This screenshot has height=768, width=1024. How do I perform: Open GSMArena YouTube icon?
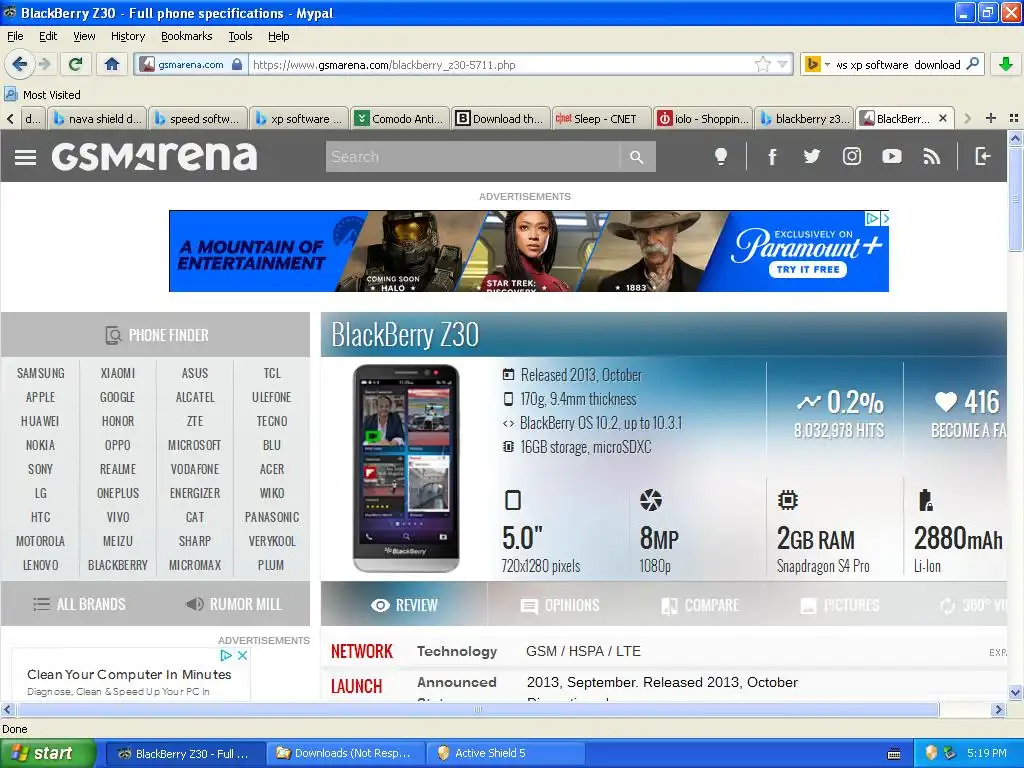pos(891,156)
